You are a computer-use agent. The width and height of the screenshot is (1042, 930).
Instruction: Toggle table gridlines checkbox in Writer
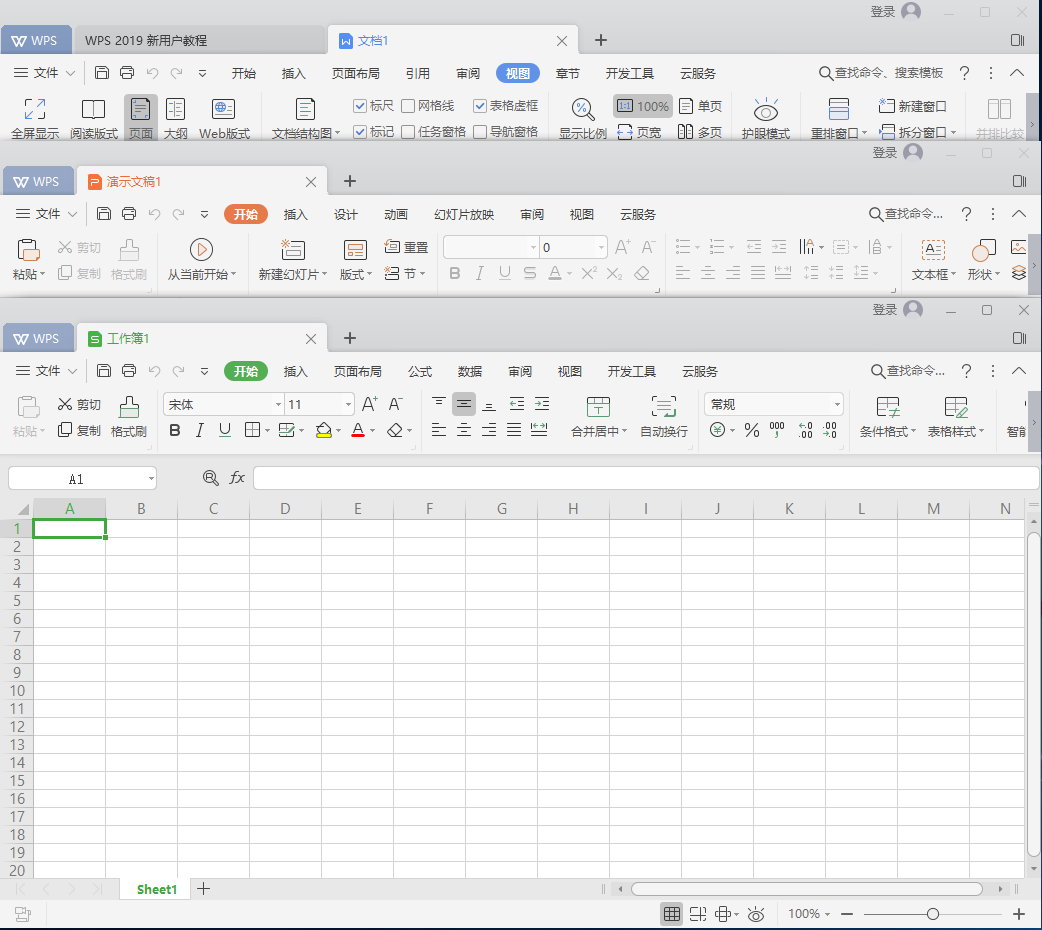(x=480, y=106)
